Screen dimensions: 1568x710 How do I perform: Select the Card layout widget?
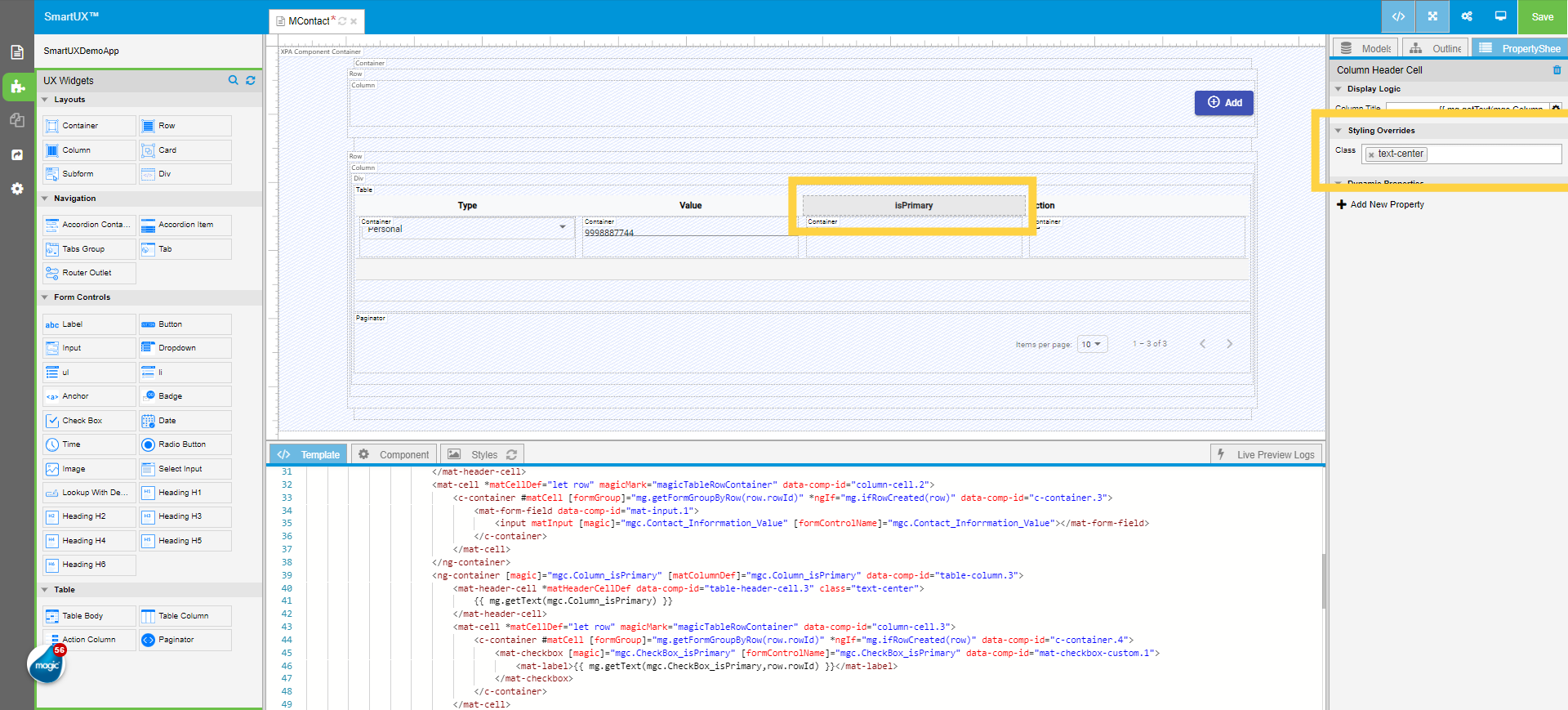(185, 150)
